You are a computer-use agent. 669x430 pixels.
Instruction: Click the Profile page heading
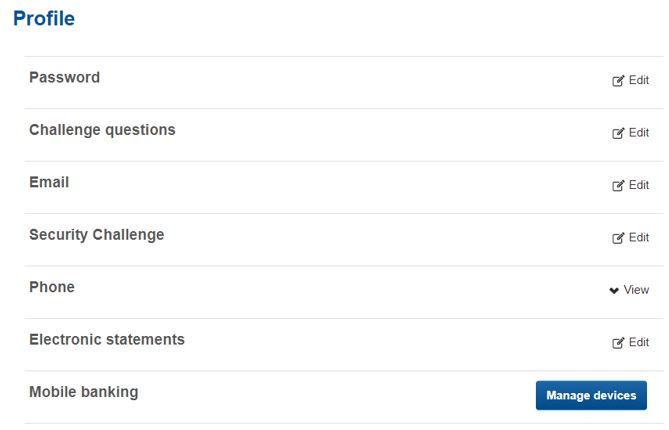pyautogui.click(x=44, y=18)
